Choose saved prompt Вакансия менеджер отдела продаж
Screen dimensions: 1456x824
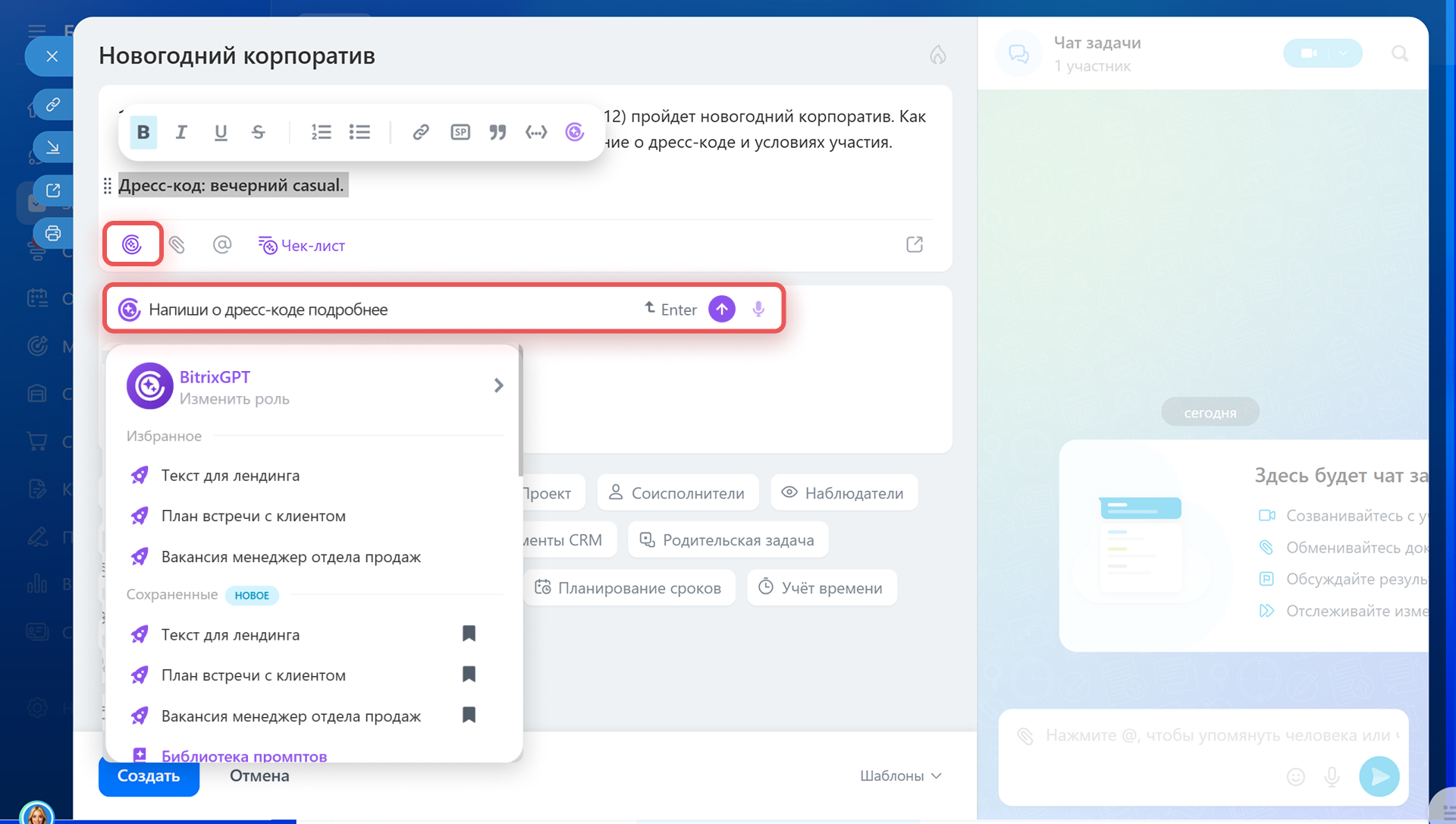[x=290, y=716]
